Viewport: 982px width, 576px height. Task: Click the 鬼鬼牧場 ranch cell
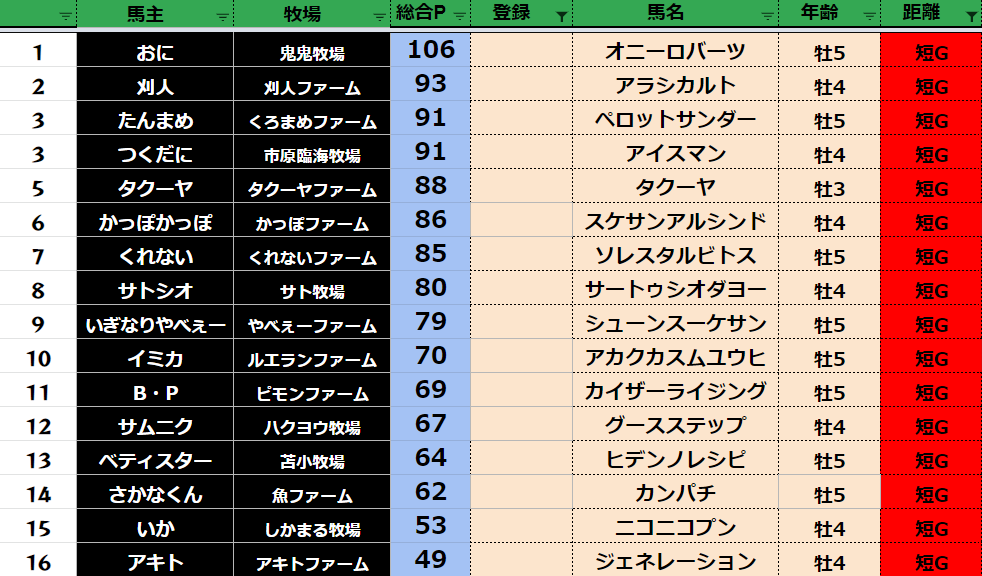(311, 54)
